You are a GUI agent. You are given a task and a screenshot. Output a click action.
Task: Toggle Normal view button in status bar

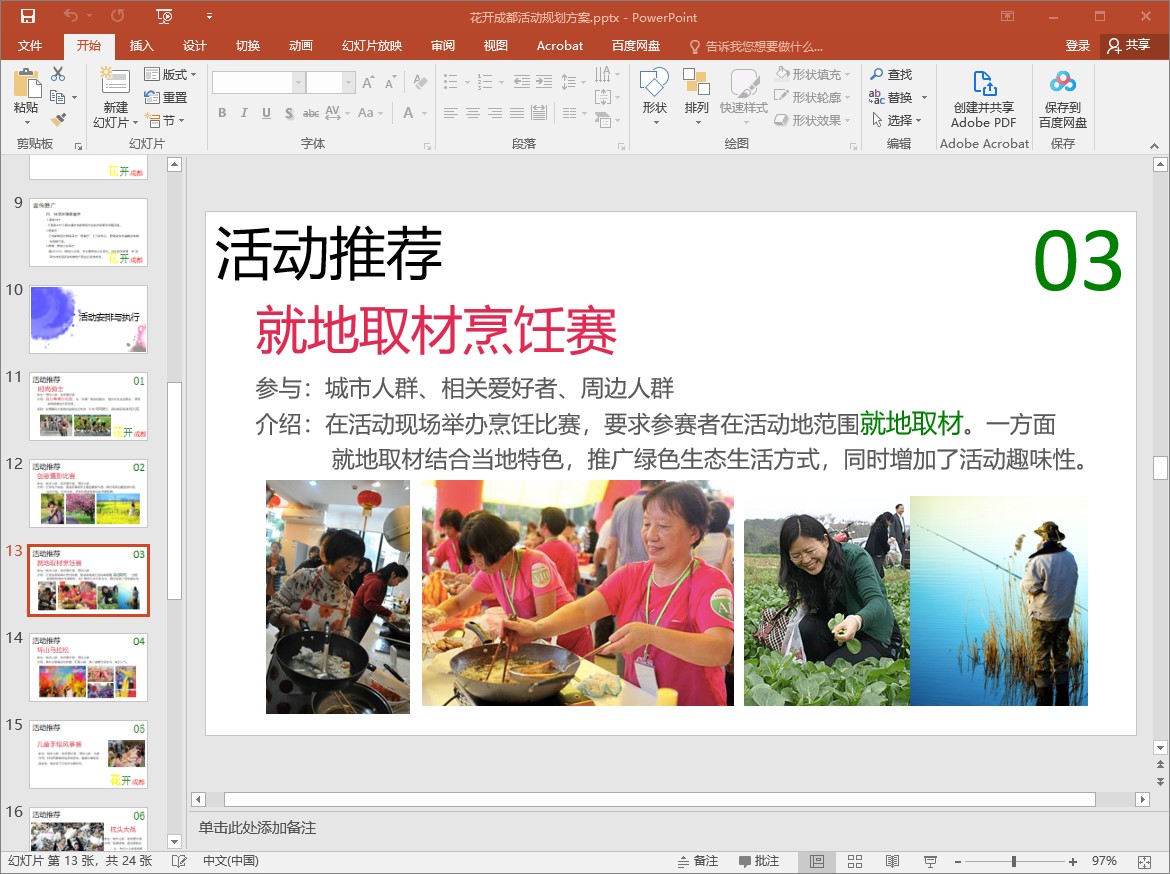click(x=817, y=861)
